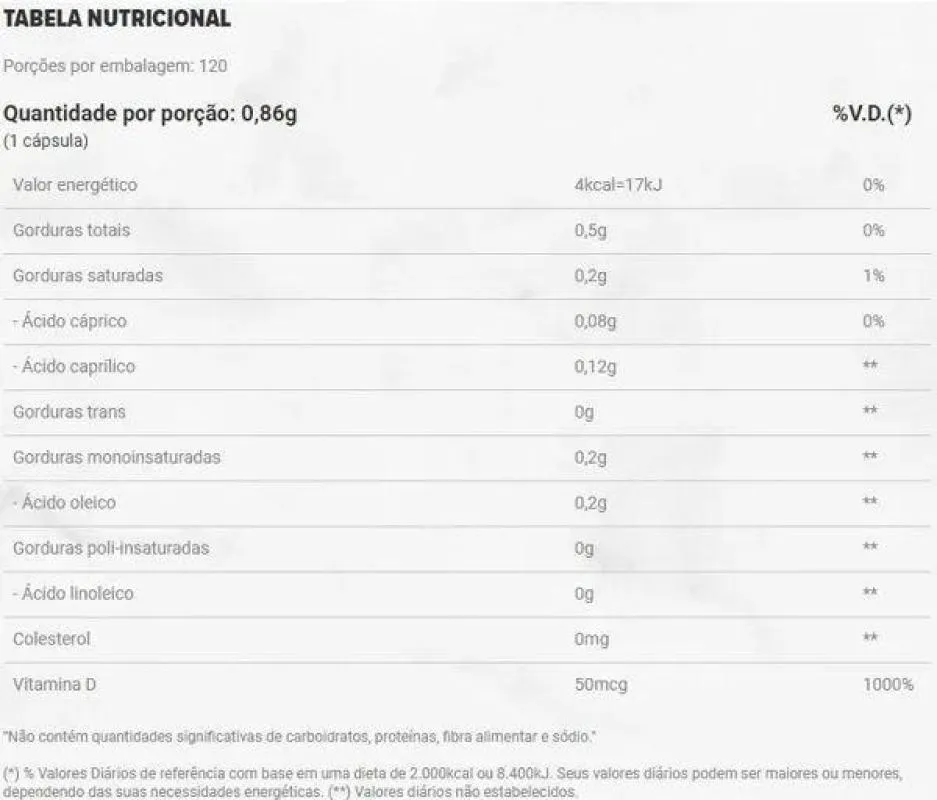
Task: Select the Gorduras totais row
Action: click(x=467, y=231)
